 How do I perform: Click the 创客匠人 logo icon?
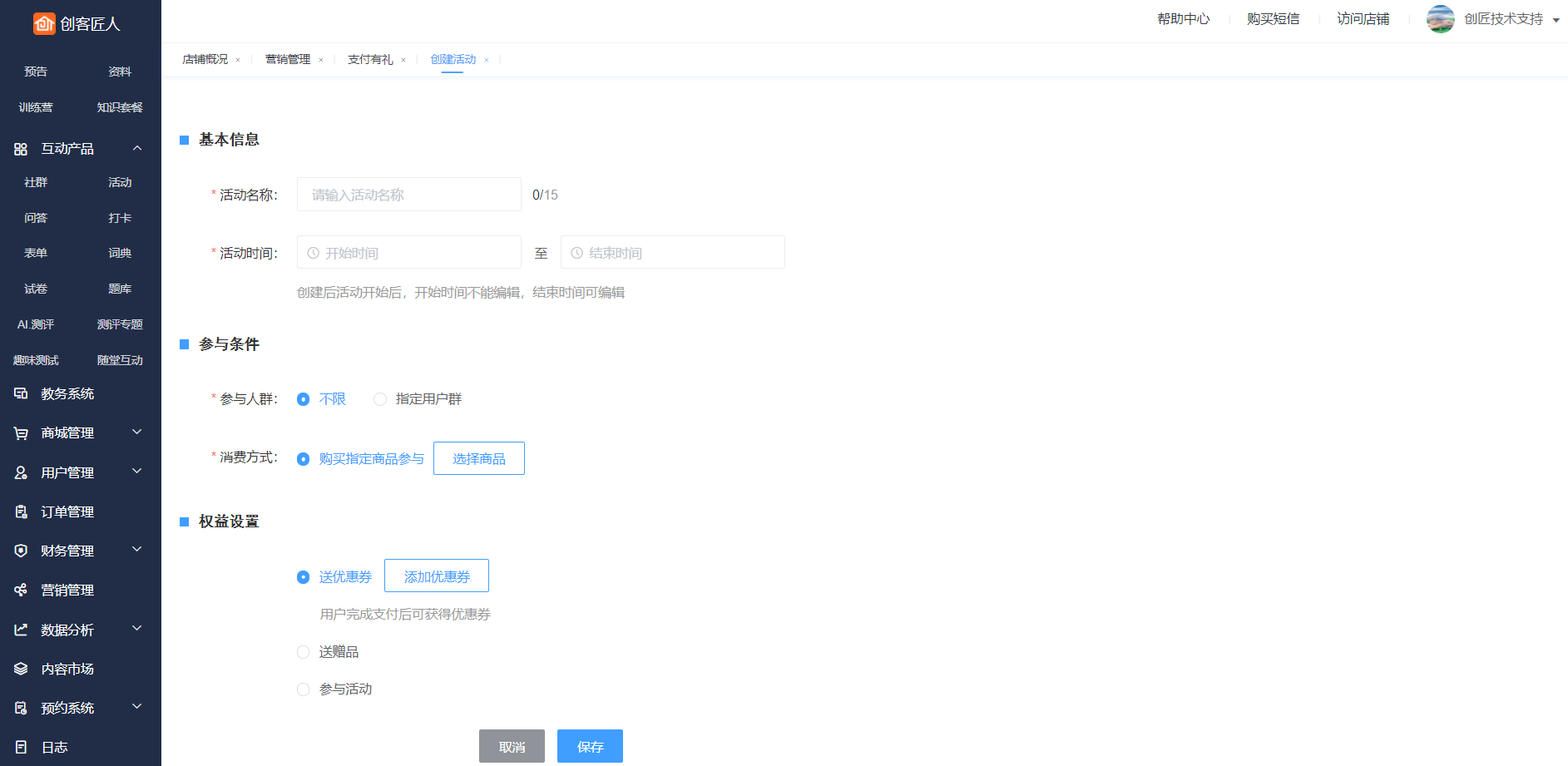click(x=44, y=23)
